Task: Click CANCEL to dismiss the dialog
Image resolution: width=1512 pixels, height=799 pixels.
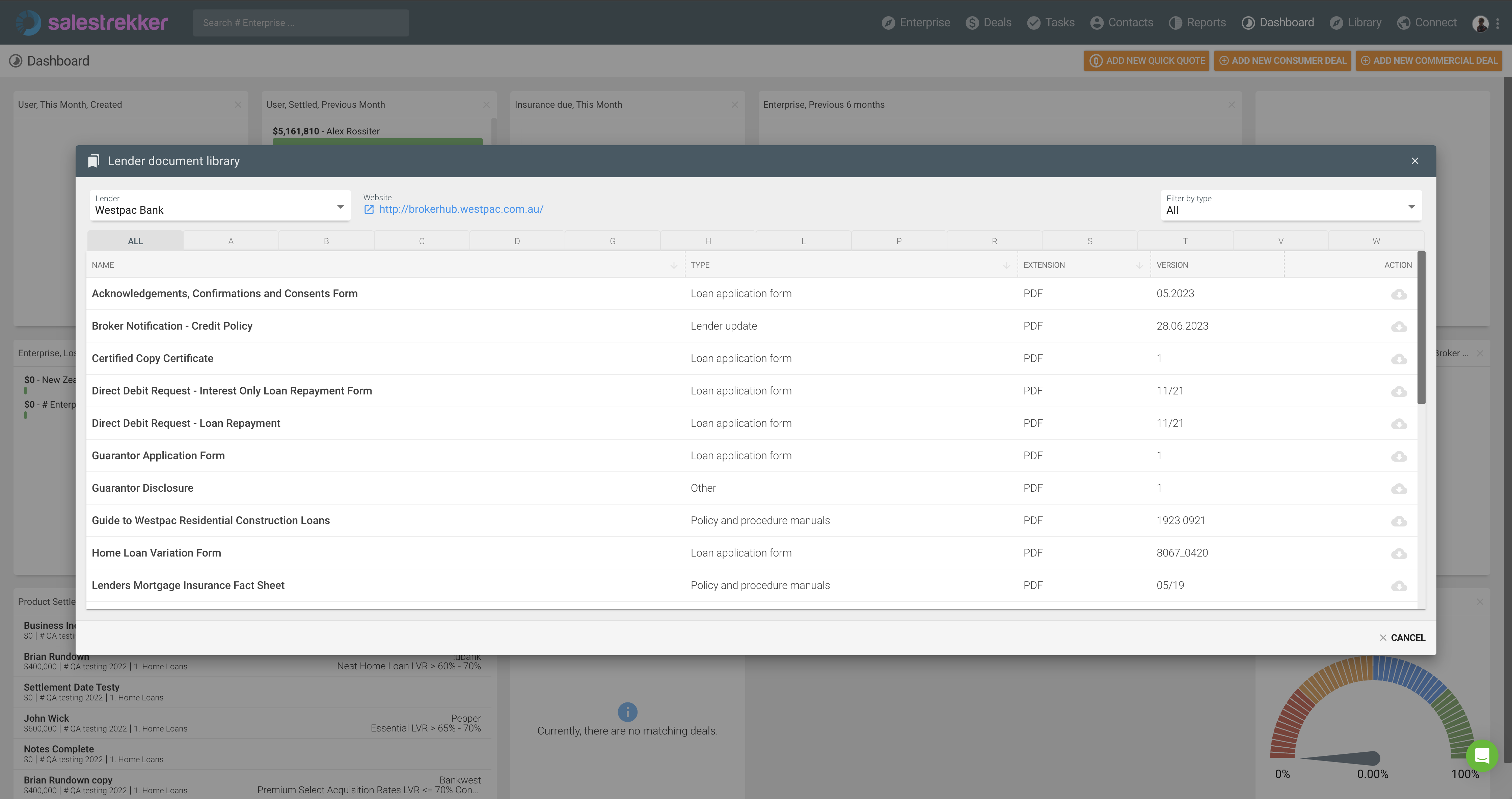Action: tap(1403, 638)
